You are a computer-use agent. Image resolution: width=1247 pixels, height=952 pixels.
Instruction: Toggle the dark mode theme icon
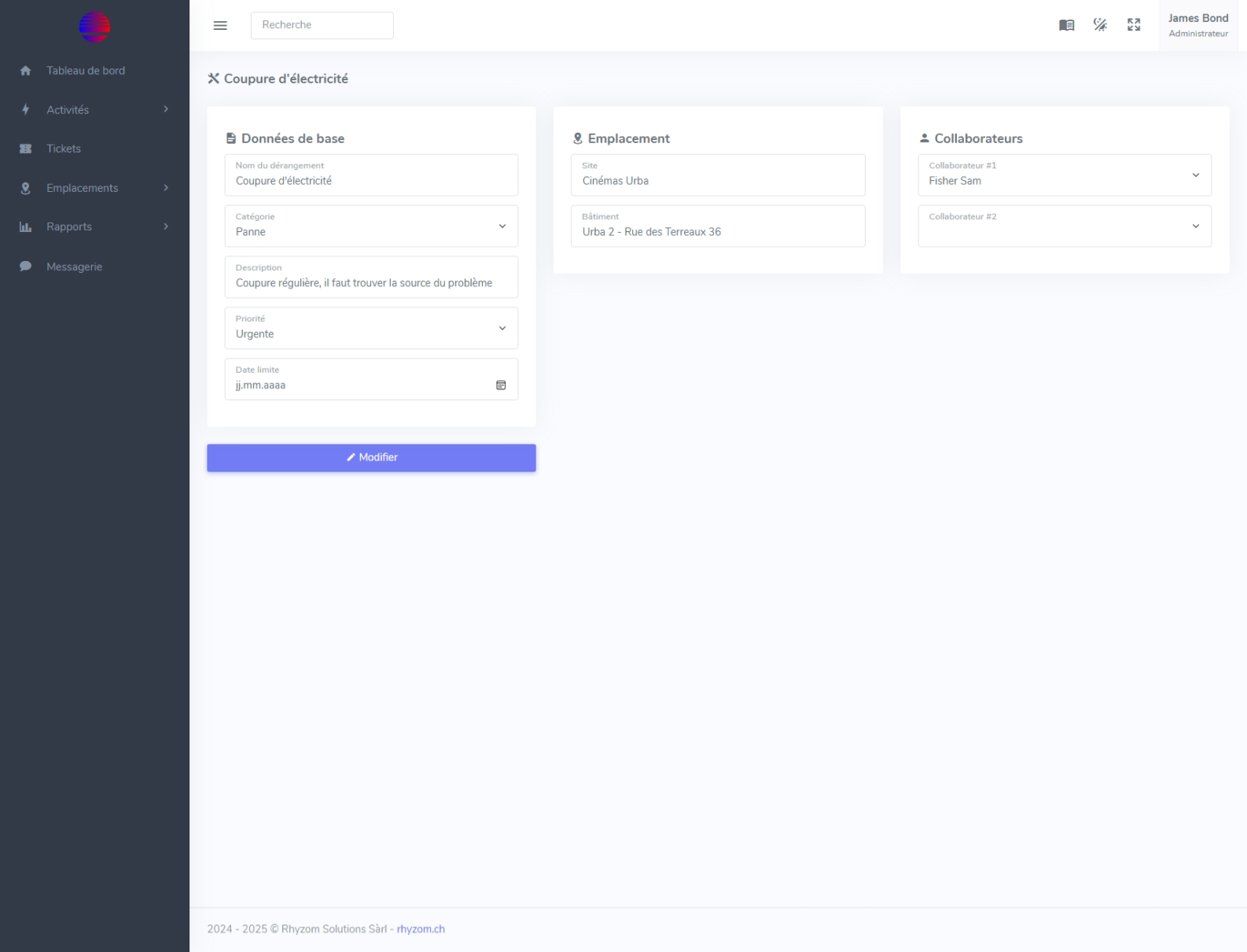(x=1100, y=25)
